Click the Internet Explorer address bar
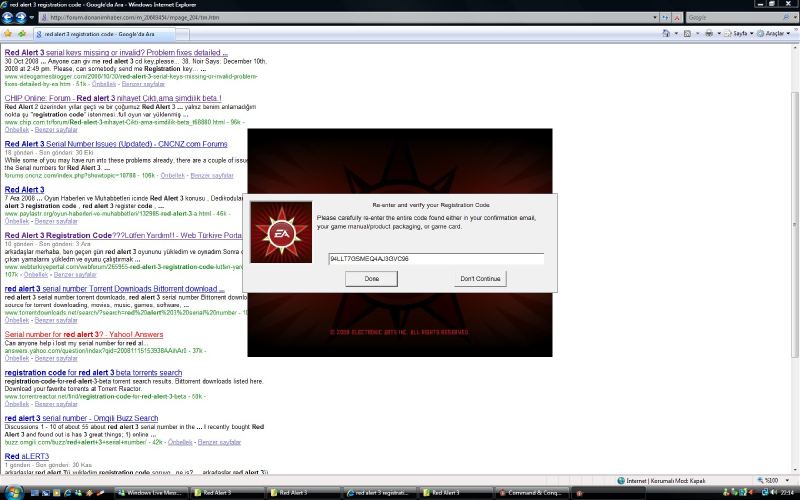Viewport: 800px width, 500px height. pyautogui.click(x=345, y=17)
